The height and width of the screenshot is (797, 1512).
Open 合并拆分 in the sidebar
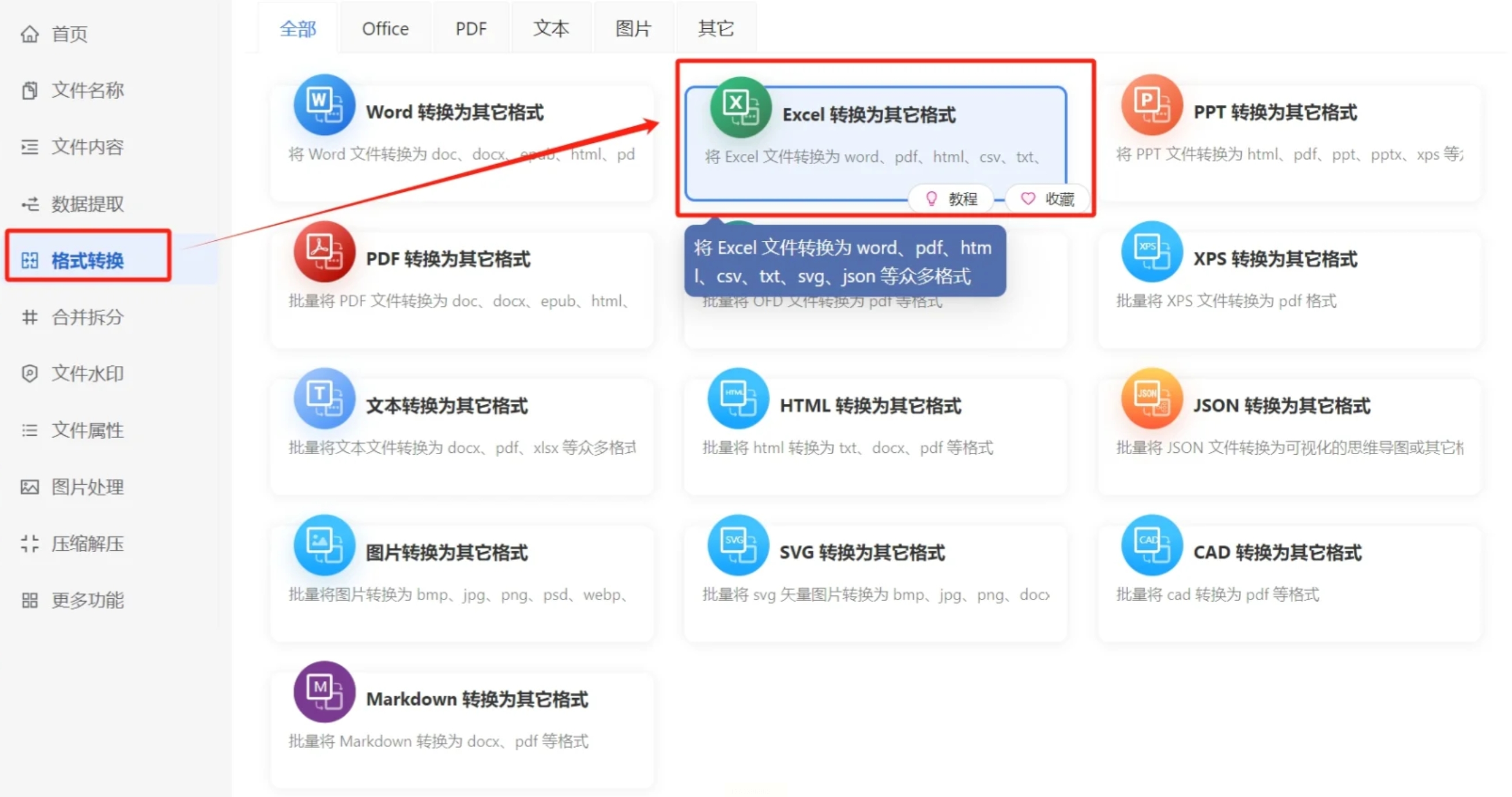87,318
